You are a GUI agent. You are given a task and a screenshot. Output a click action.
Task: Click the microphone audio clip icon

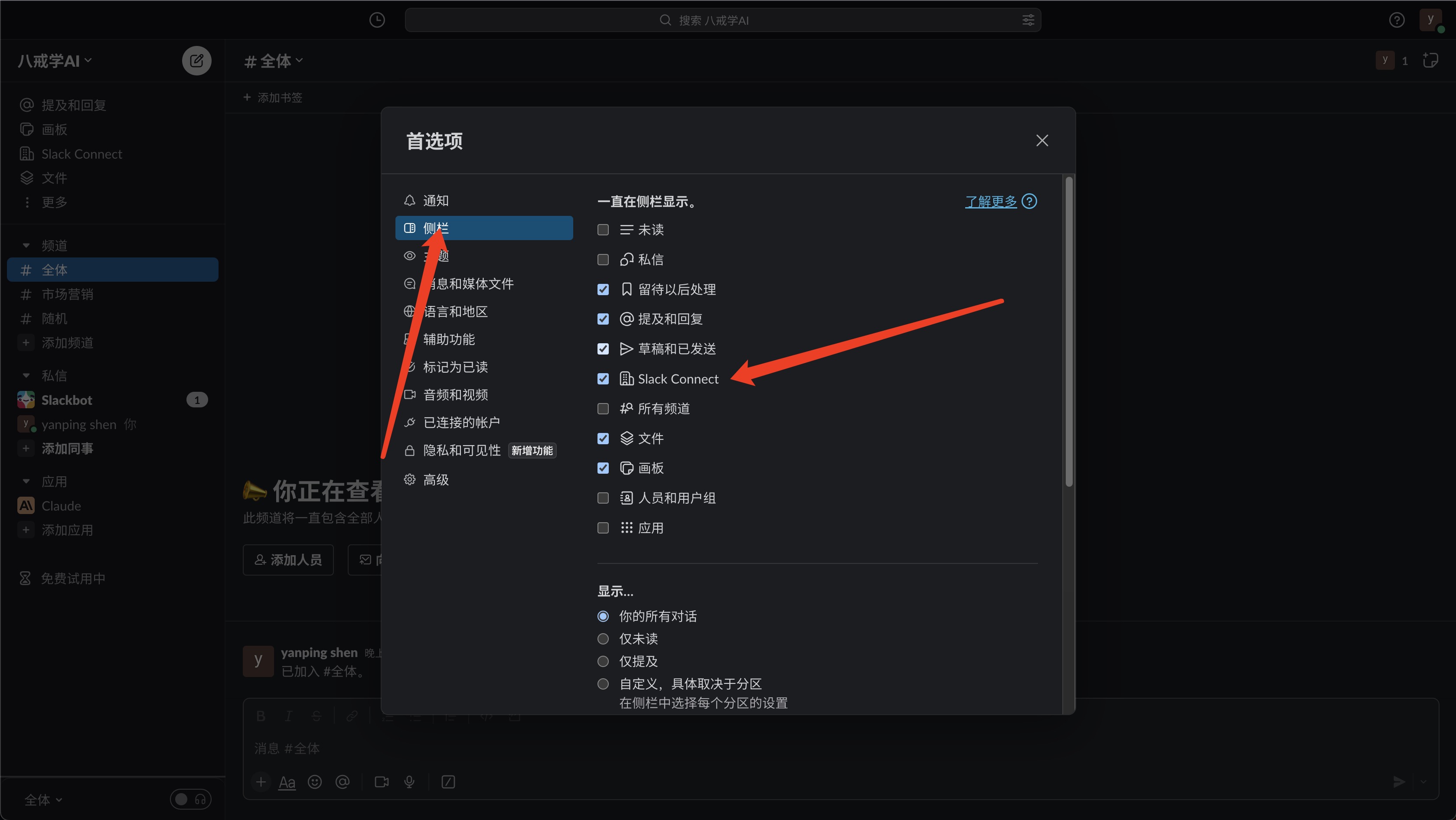click(409, 781)
